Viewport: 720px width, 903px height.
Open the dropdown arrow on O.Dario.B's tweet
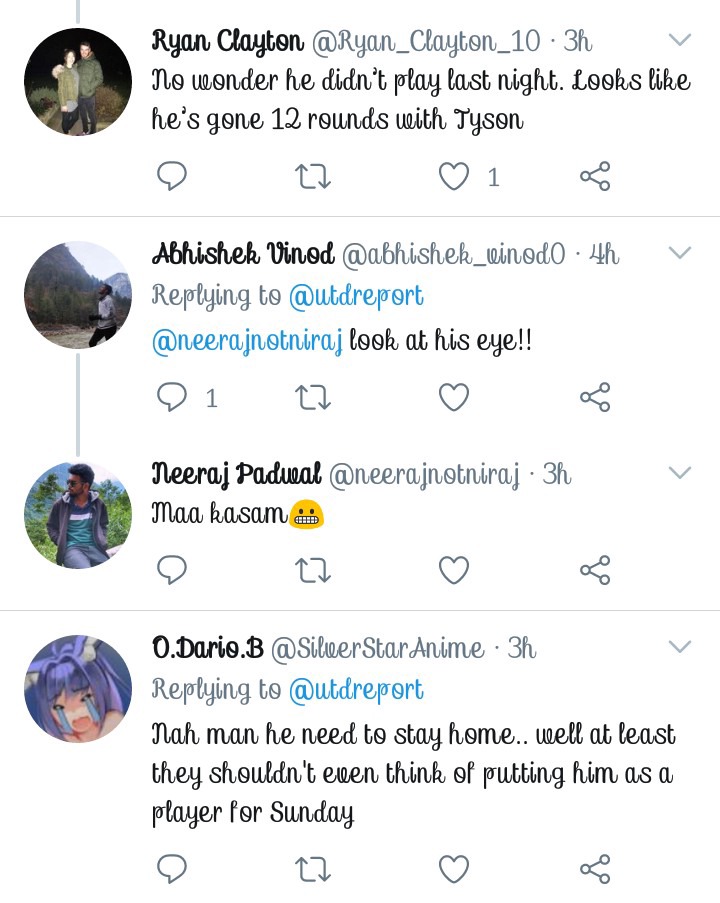680,647
